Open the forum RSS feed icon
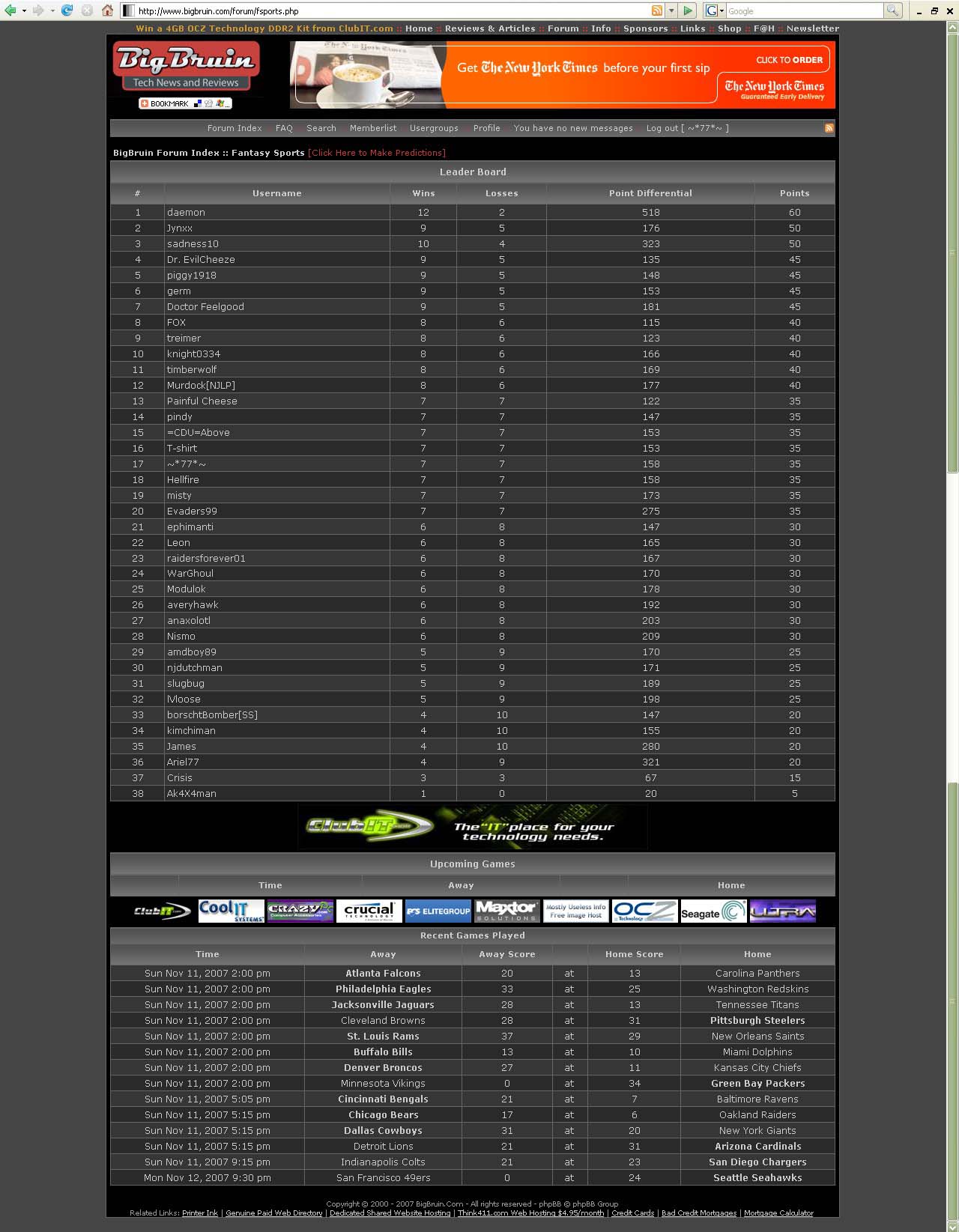The image size is (959, 1232). [x=829, y=128]
